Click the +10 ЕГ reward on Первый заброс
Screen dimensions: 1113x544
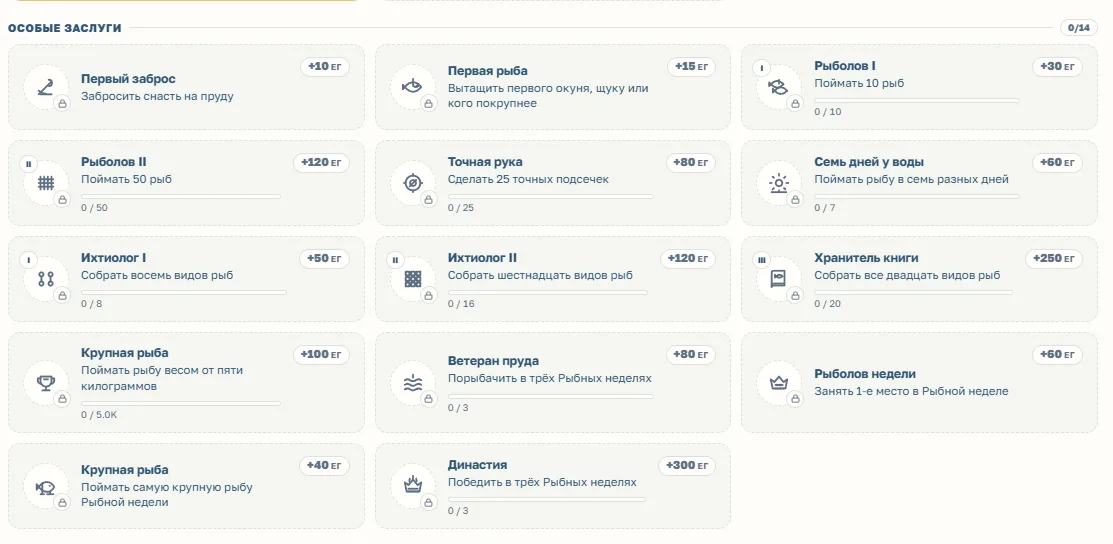pyautogui.click(x=324, y=67)
